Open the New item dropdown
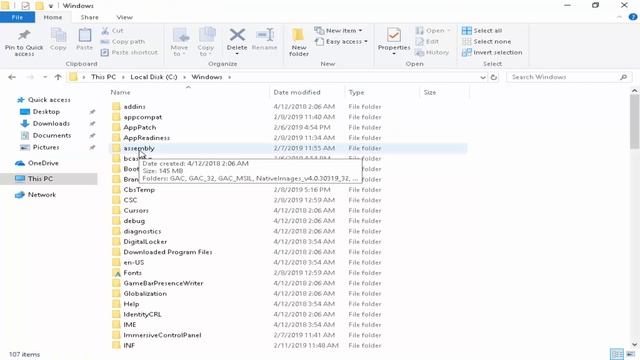 pyautogui.click(x=338, y=31)
